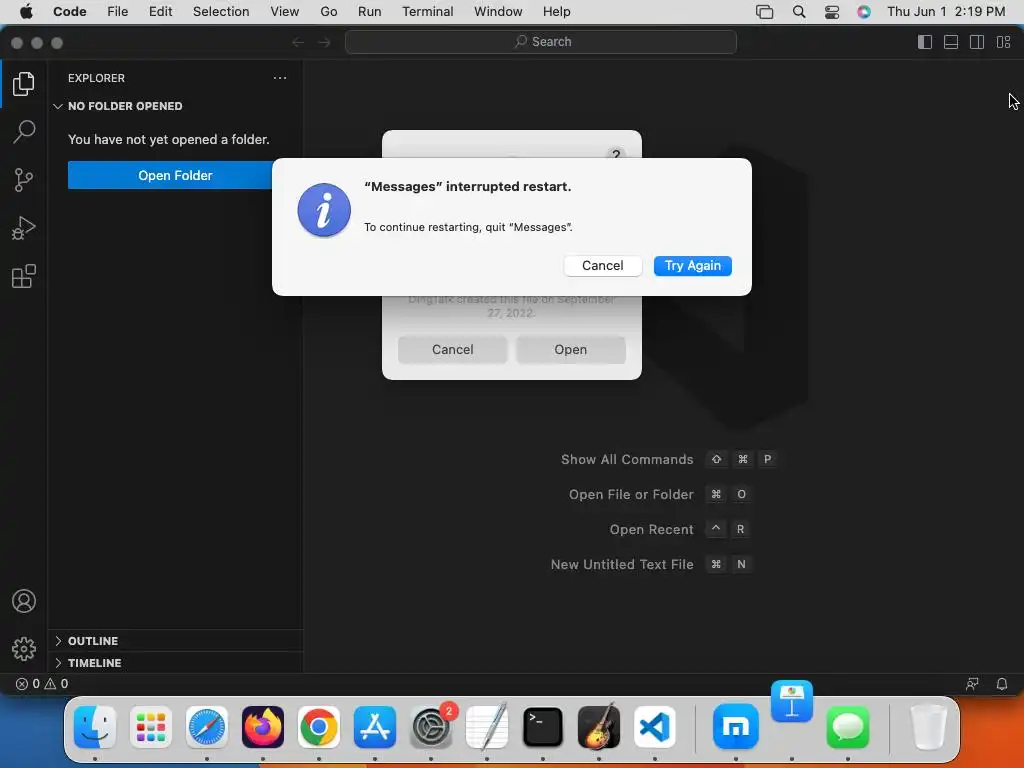This screenshot has height=768, width=1024.
Task: Open the notifications bell in status bar
Action: click(x=1001, y=684)
